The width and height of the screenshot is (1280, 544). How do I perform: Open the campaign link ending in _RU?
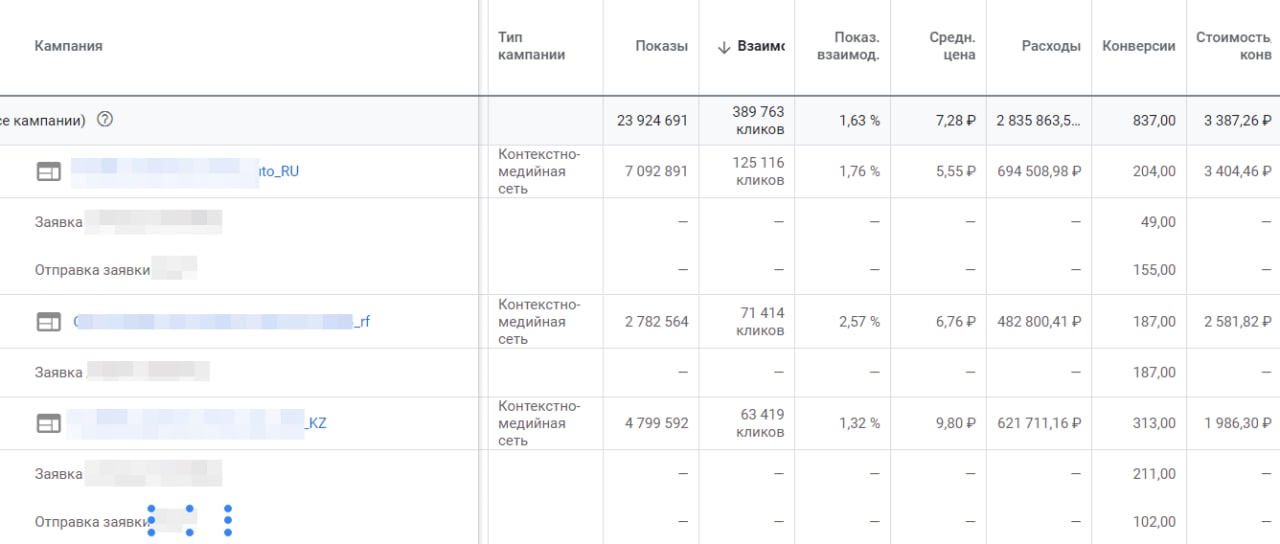coord(278,171)
